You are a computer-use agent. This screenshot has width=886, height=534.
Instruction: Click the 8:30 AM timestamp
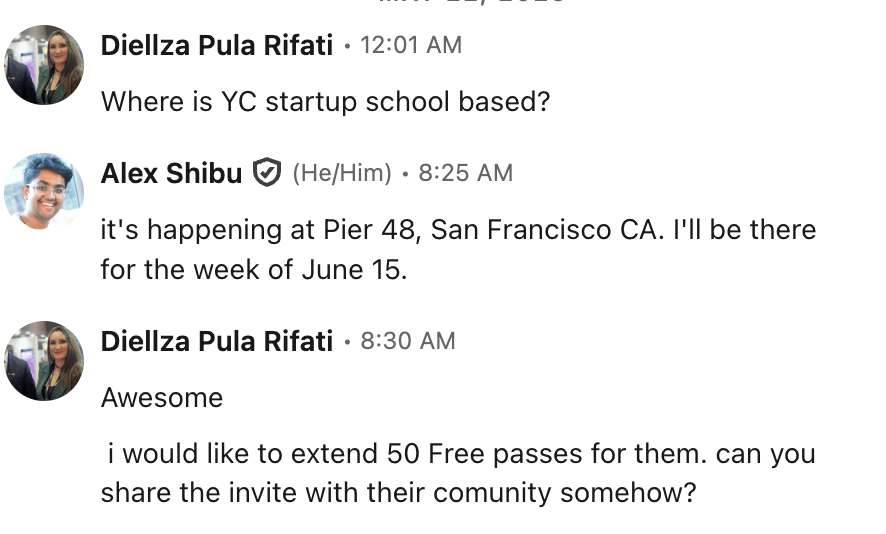point(407,341)
